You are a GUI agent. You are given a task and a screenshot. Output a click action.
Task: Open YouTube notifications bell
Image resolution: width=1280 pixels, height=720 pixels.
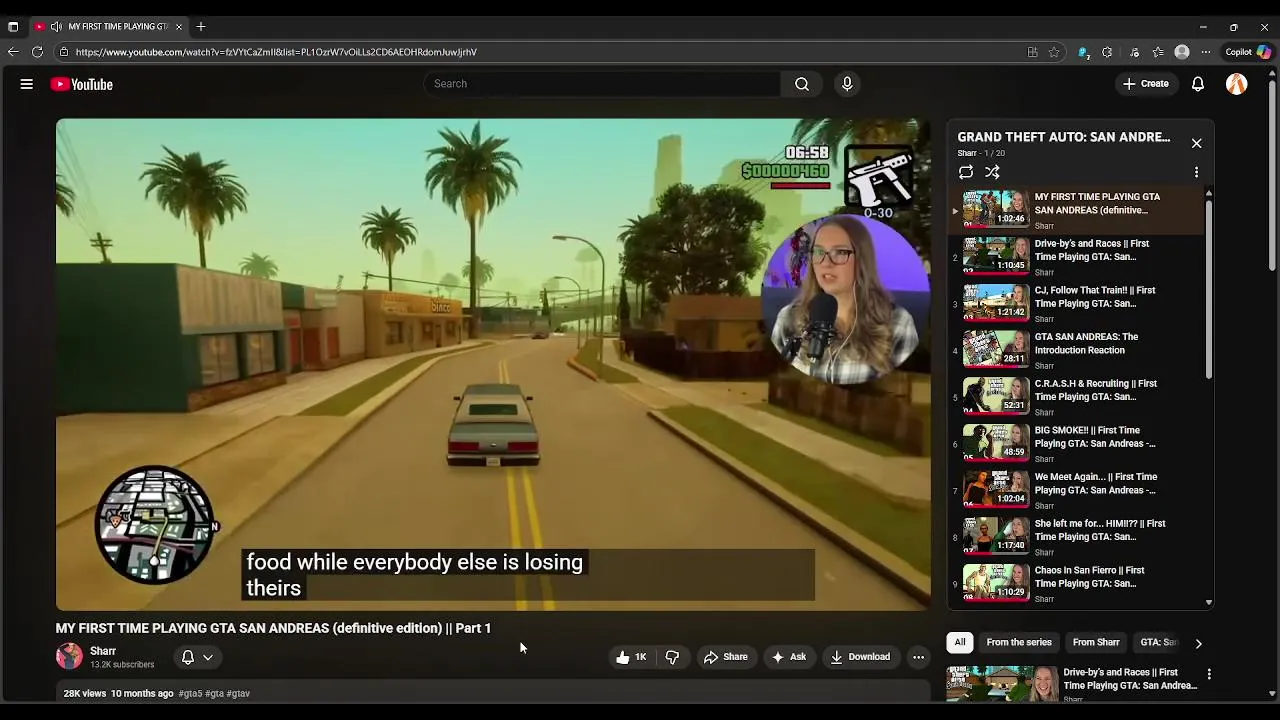(x=1198, y=84)
